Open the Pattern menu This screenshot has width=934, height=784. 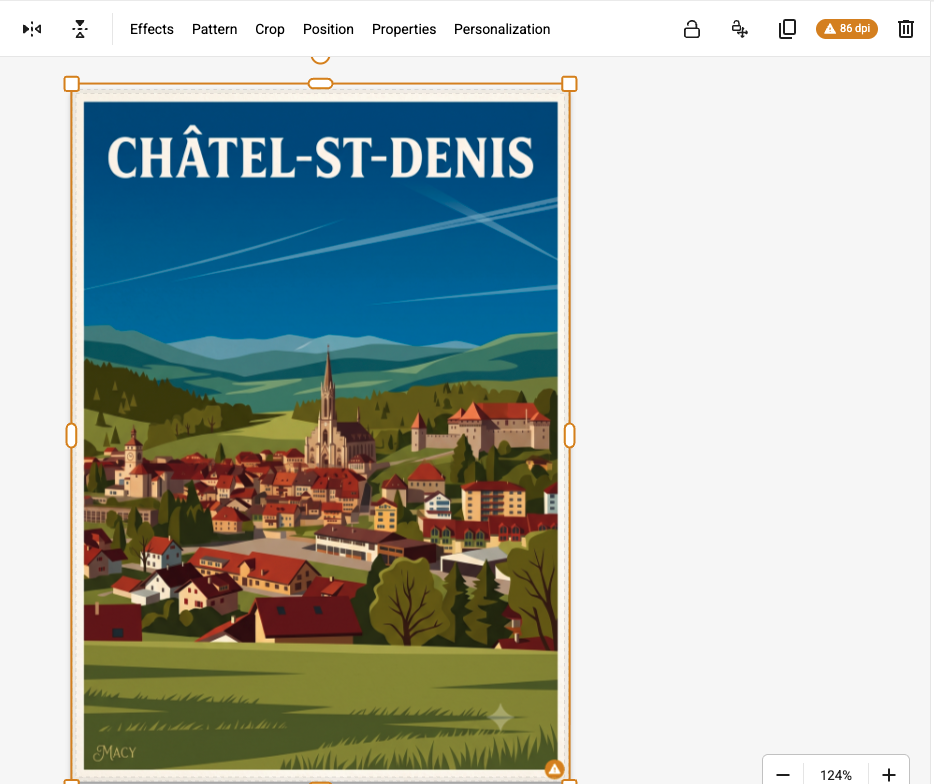(214, 29)
